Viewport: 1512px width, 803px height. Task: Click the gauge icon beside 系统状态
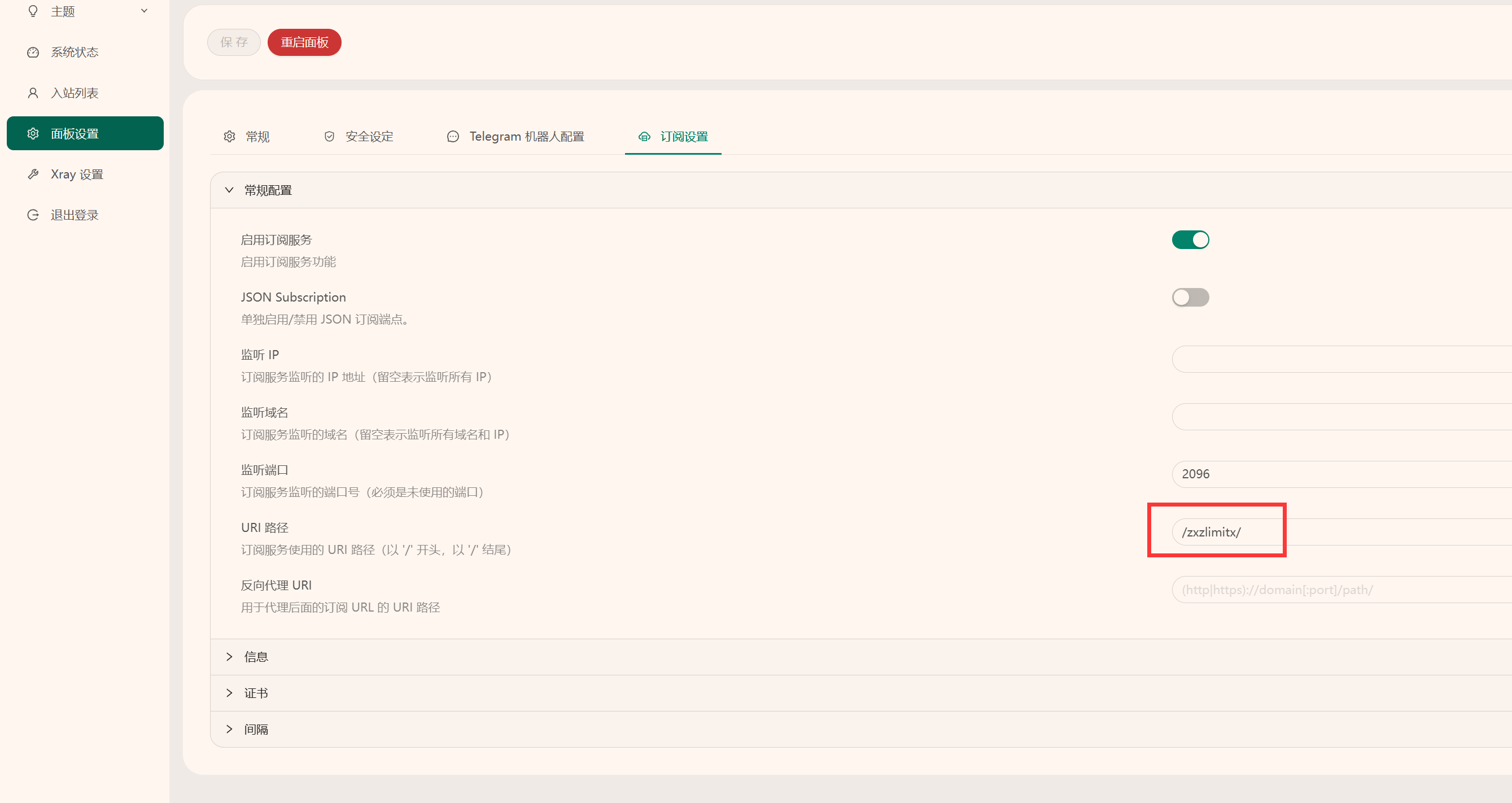click(33, 53)
